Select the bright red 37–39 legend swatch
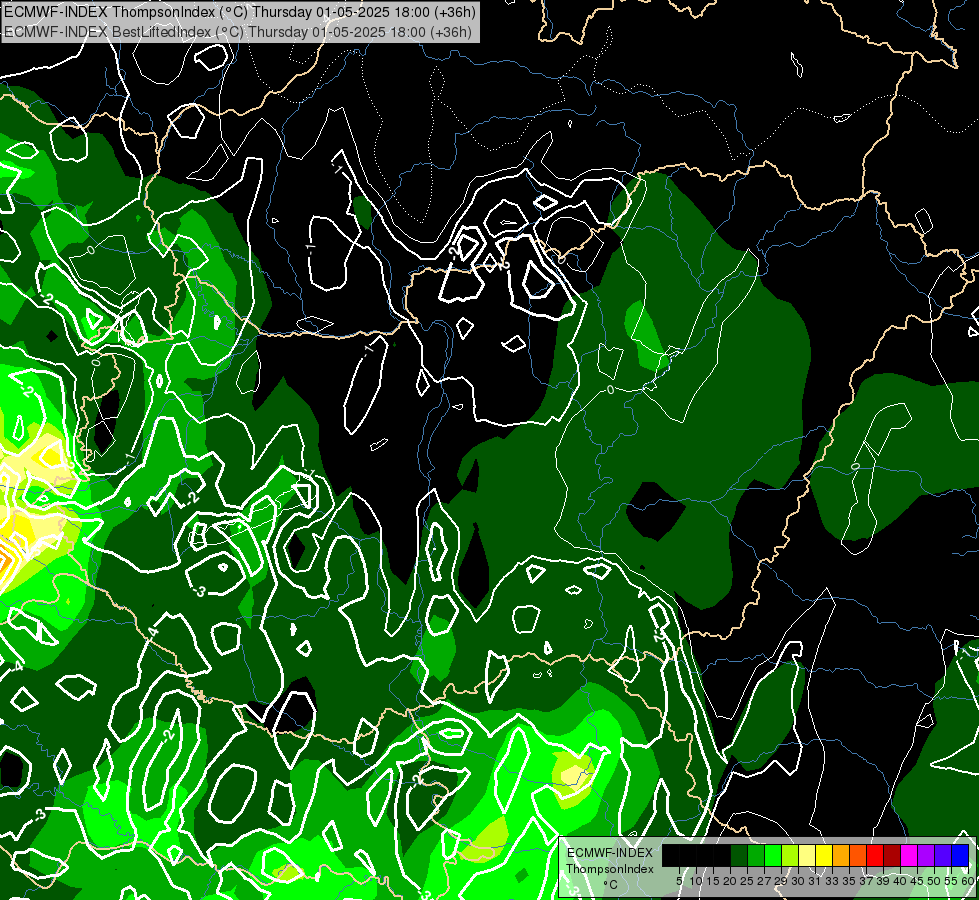This screenshot has width=979, height=900. pos(875,855)
